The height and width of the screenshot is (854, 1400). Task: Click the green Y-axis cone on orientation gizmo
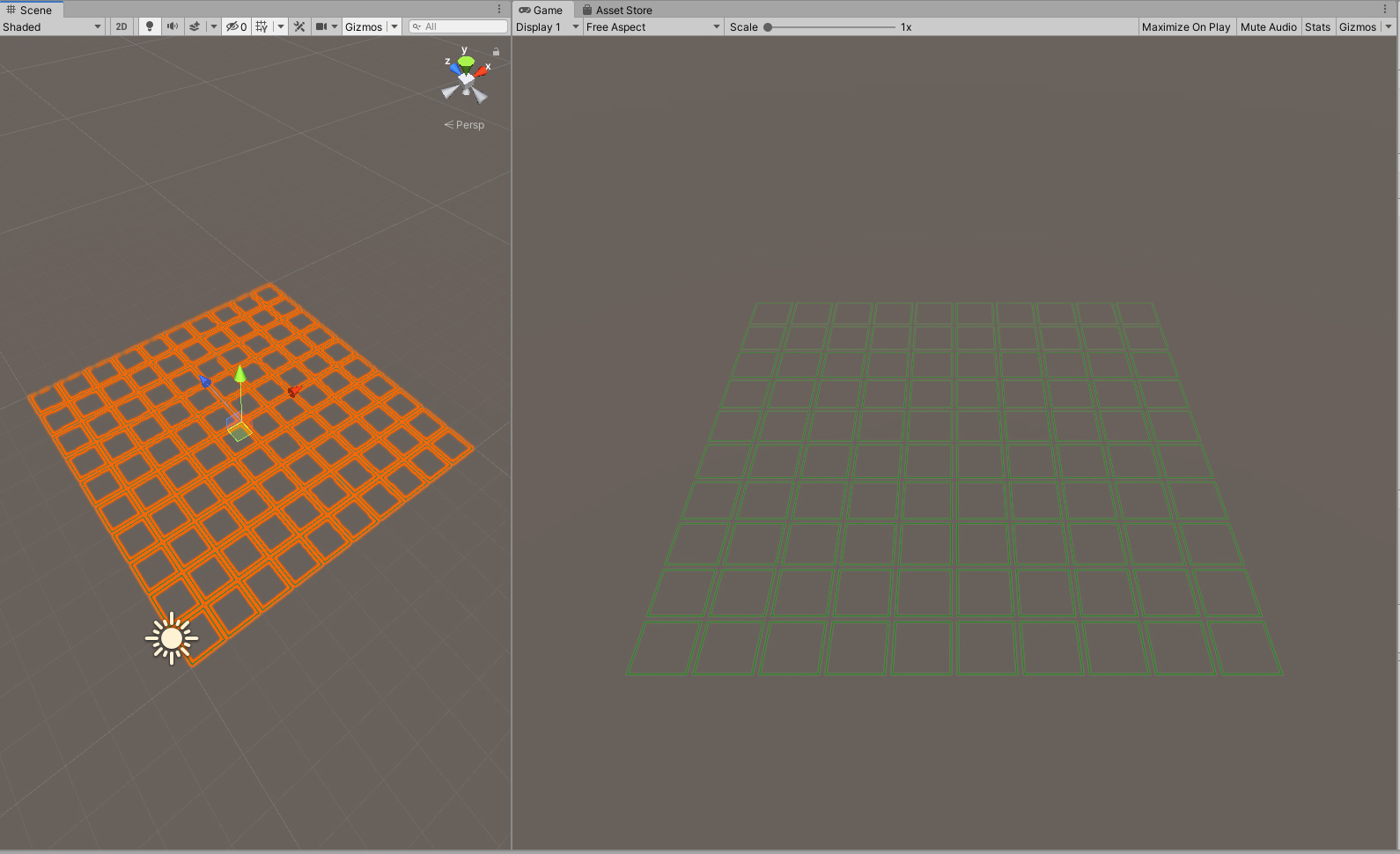coord(466,61)
